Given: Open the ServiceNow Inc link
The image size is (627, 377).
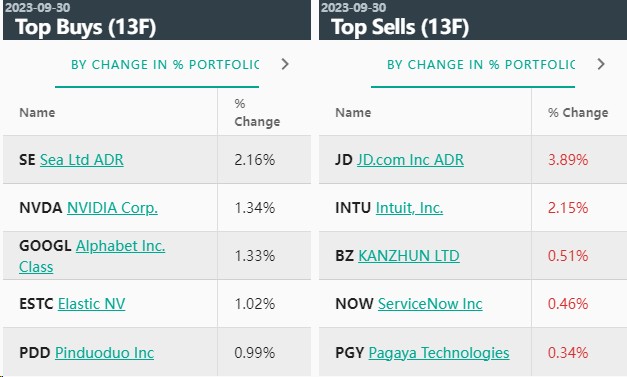Looking at the screenshot, I should point(430,304).
